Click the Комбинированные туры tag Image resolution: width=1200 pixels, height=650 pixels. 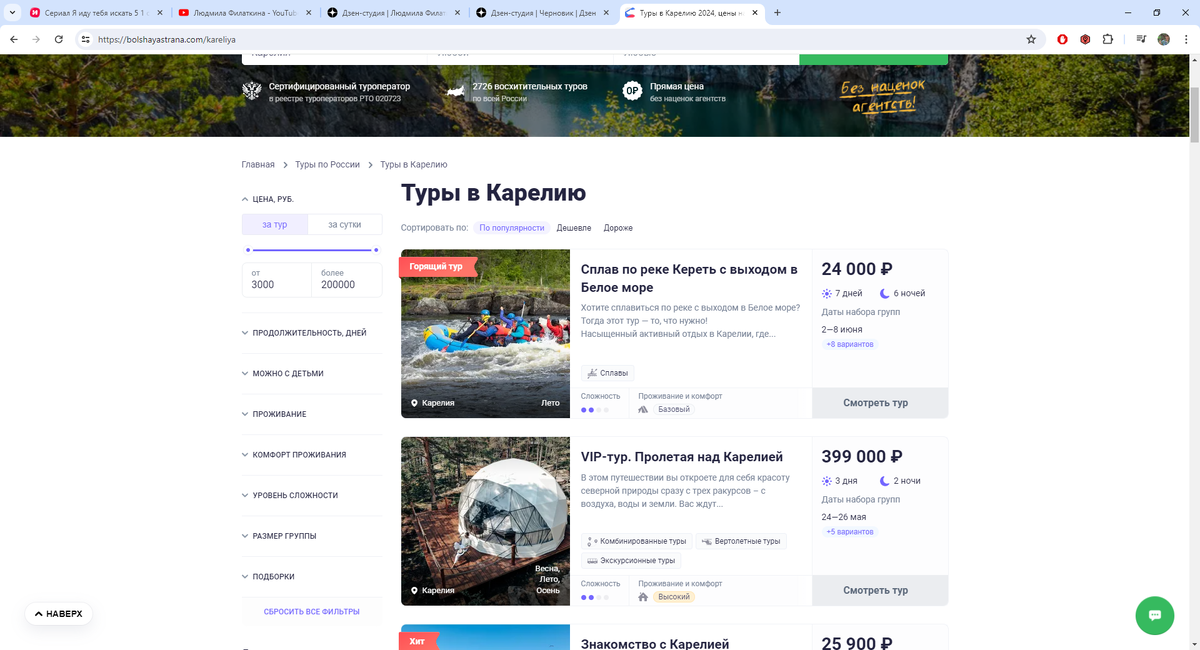[637, 541]
